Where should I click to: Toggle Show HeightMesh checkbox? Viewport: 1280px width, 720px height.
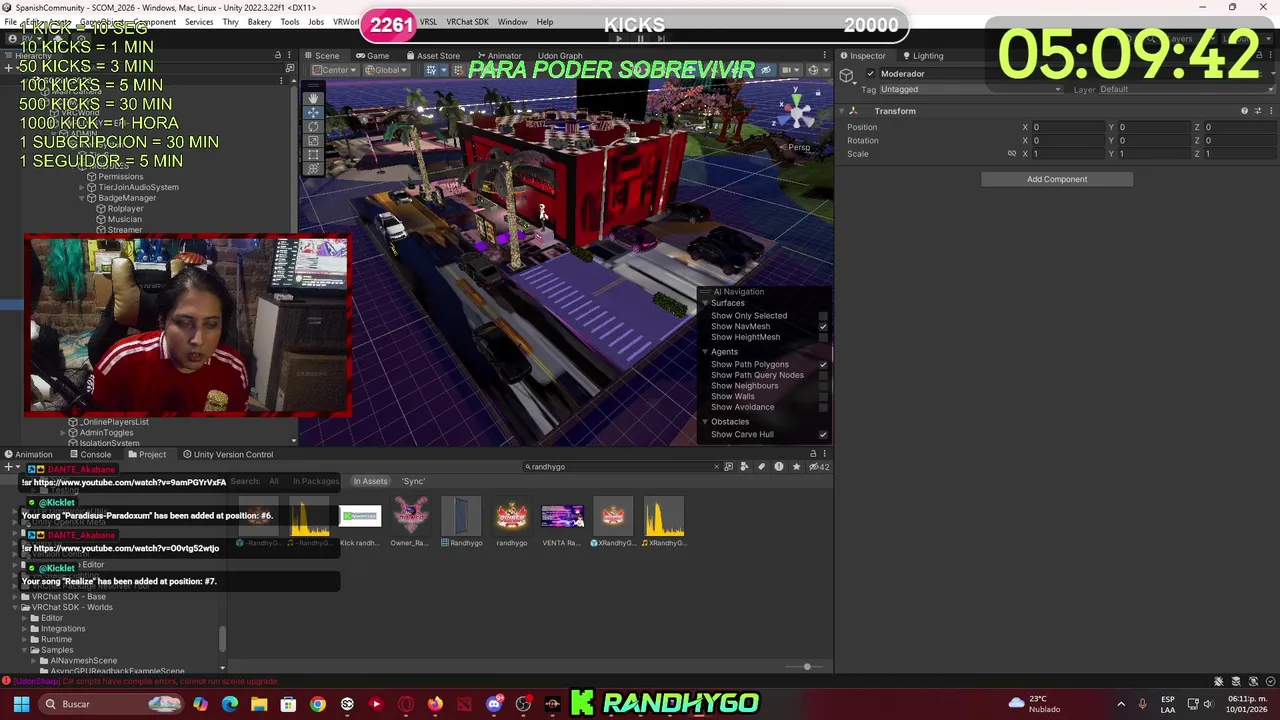[x=823, y=338]
